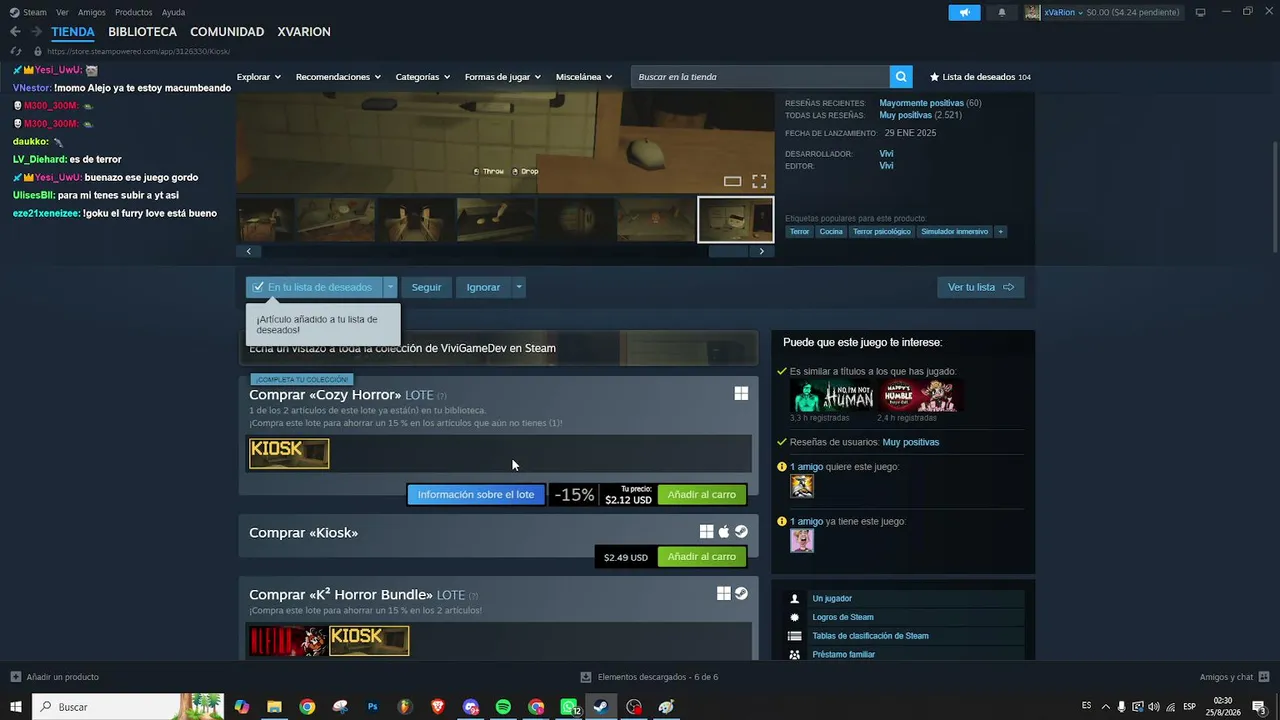Open the XVARION profile tab
Image resolution: width=1280 pixels, height=720 pixels.
pyautogui.click(x=304, y=32)
